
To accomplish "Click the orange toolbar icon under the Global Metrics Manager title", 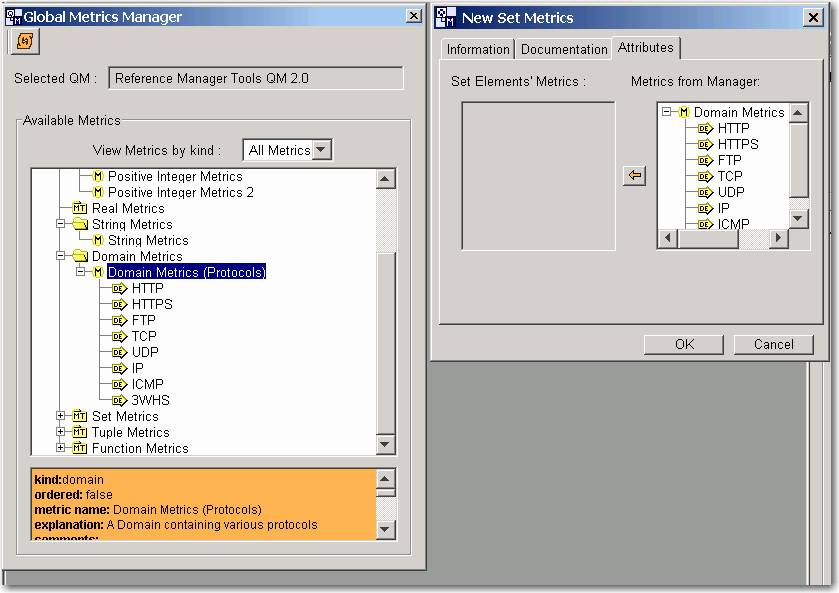I will point(24,41).
